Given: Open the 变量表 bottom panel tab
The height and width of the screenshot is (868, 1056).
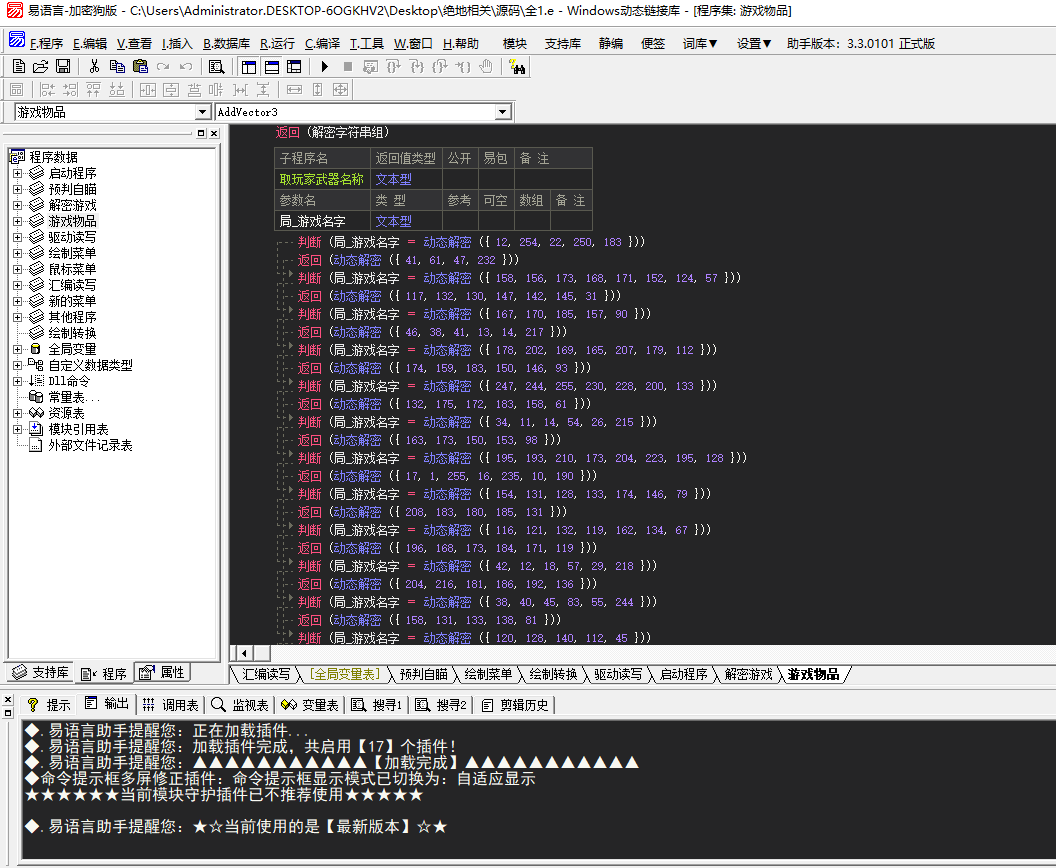Looking at the screenshot, I should (310, 704).
